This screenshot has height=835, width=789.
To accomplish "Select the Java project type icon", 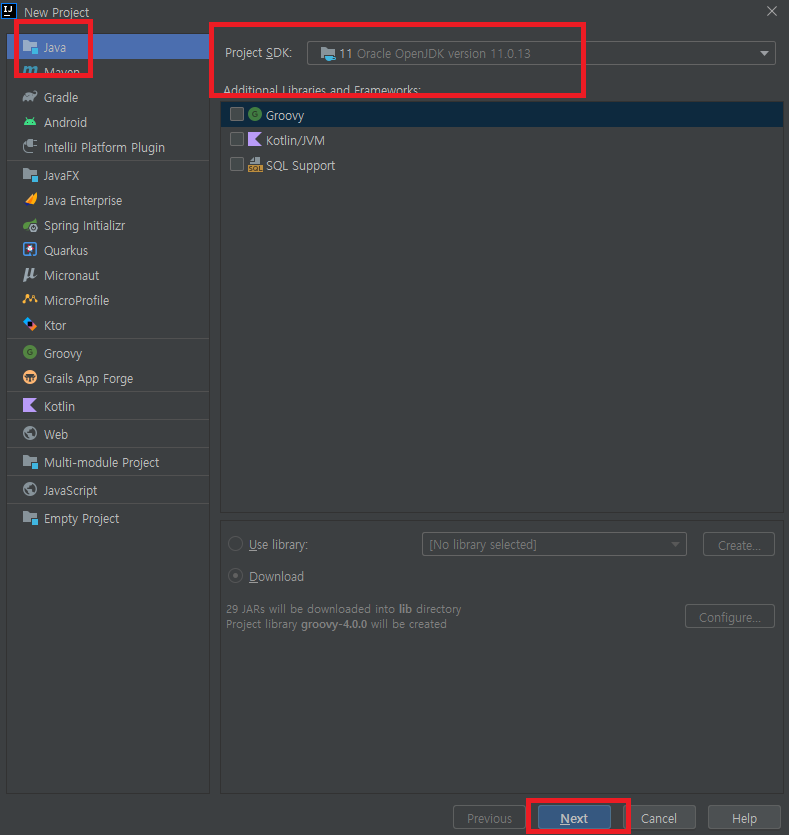I will point(30,47).
